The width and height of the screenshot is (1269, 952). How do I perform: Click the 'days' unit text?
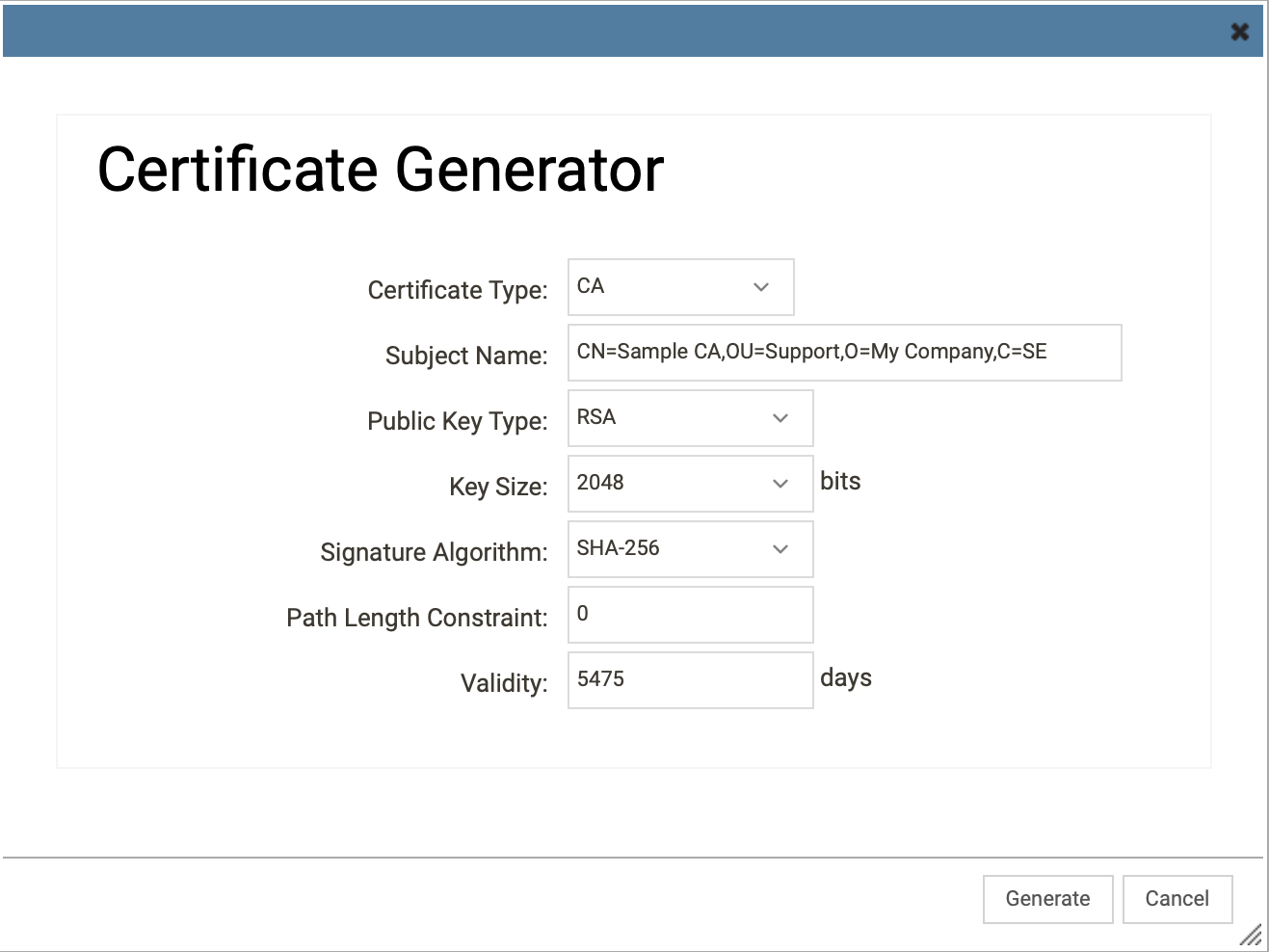(x=846, y=678)
